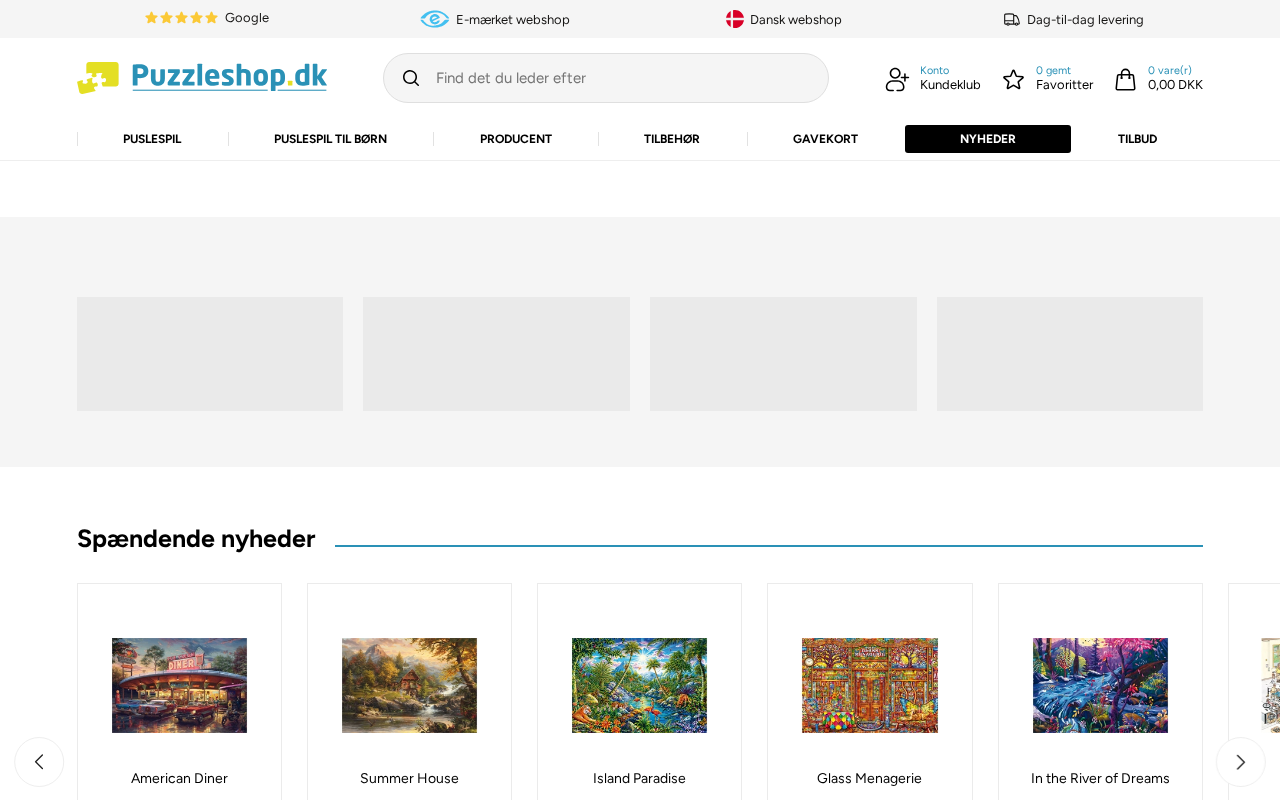Click the E-mærket eye icon
Viewport: 1280px width, 800px height.
[435, 19]
